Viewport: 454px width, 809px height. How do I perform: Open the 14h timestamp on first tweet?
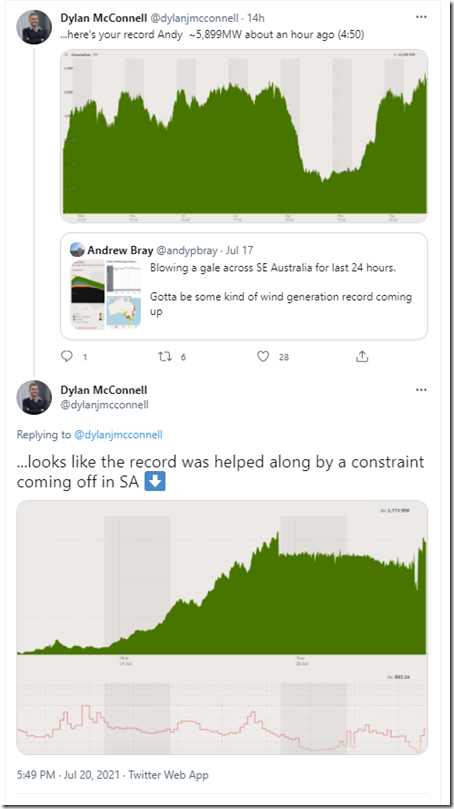coord(256,18)
